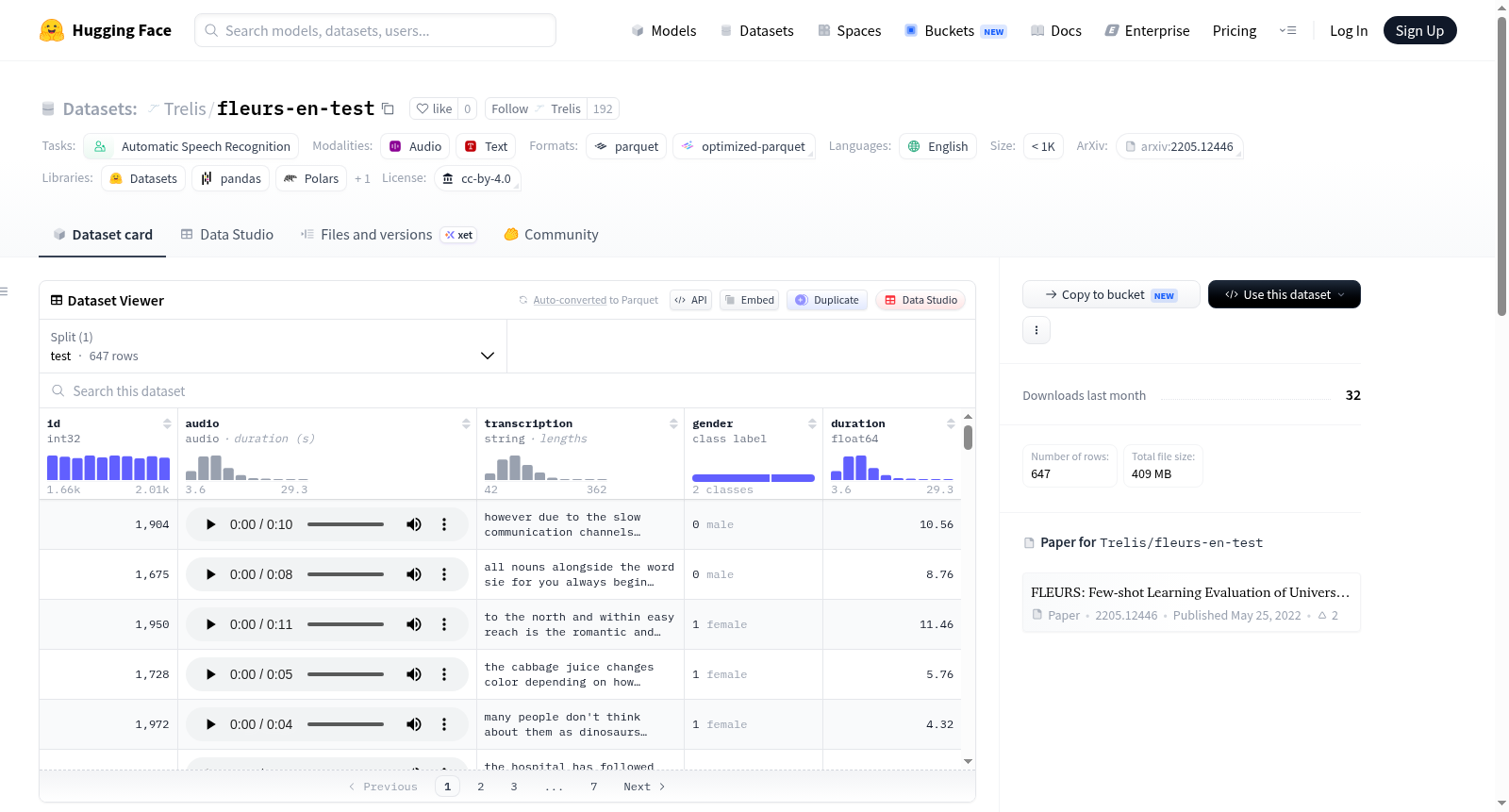The height and width of the screenshot is (812, 1509).
Task: Open the FLEURS paper card
Action: [x=1191, y=603]
